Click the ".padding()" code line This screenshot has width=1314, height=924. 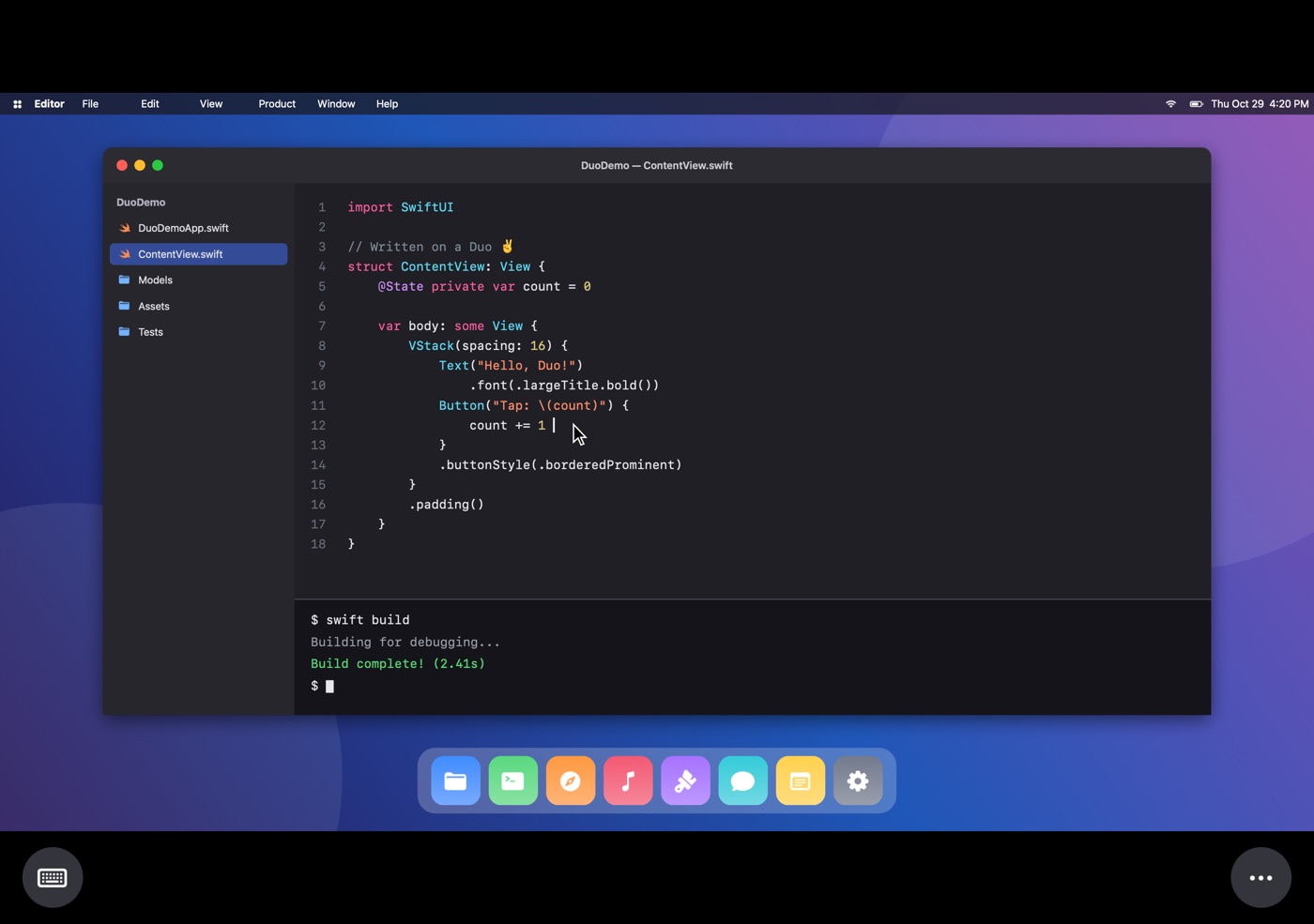click(447, 505)
